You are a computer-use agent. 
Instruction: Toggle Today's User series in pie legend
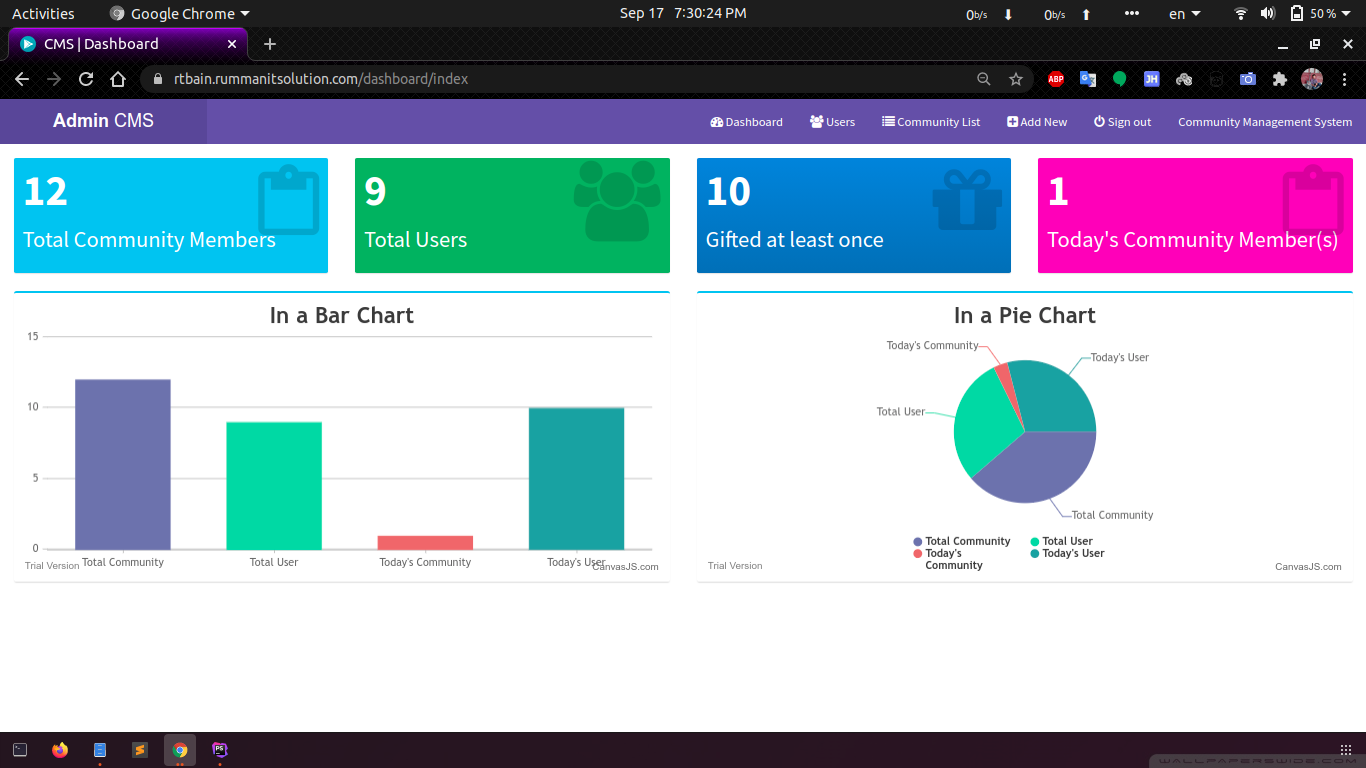(1072, 553)
